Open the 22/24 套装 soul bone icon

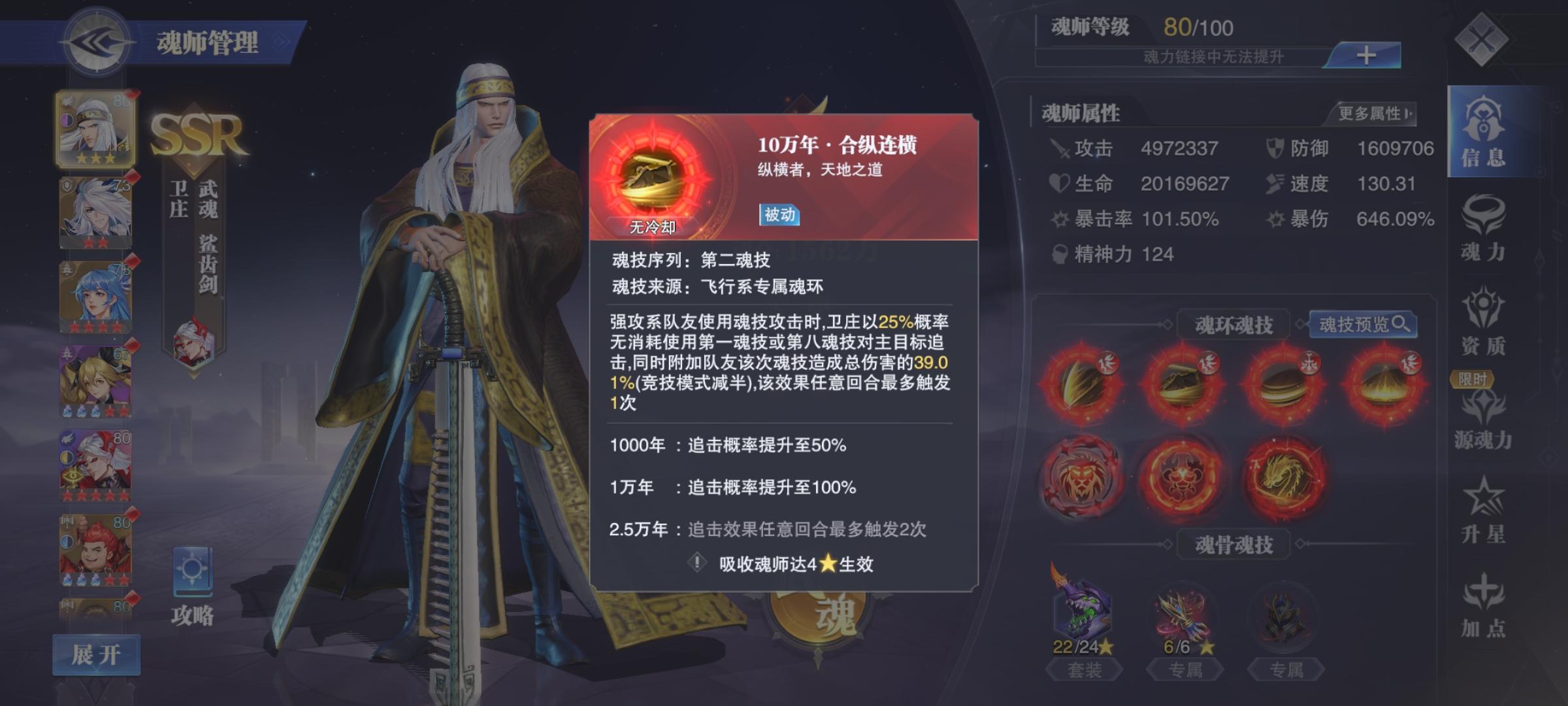click(1083, 610)
